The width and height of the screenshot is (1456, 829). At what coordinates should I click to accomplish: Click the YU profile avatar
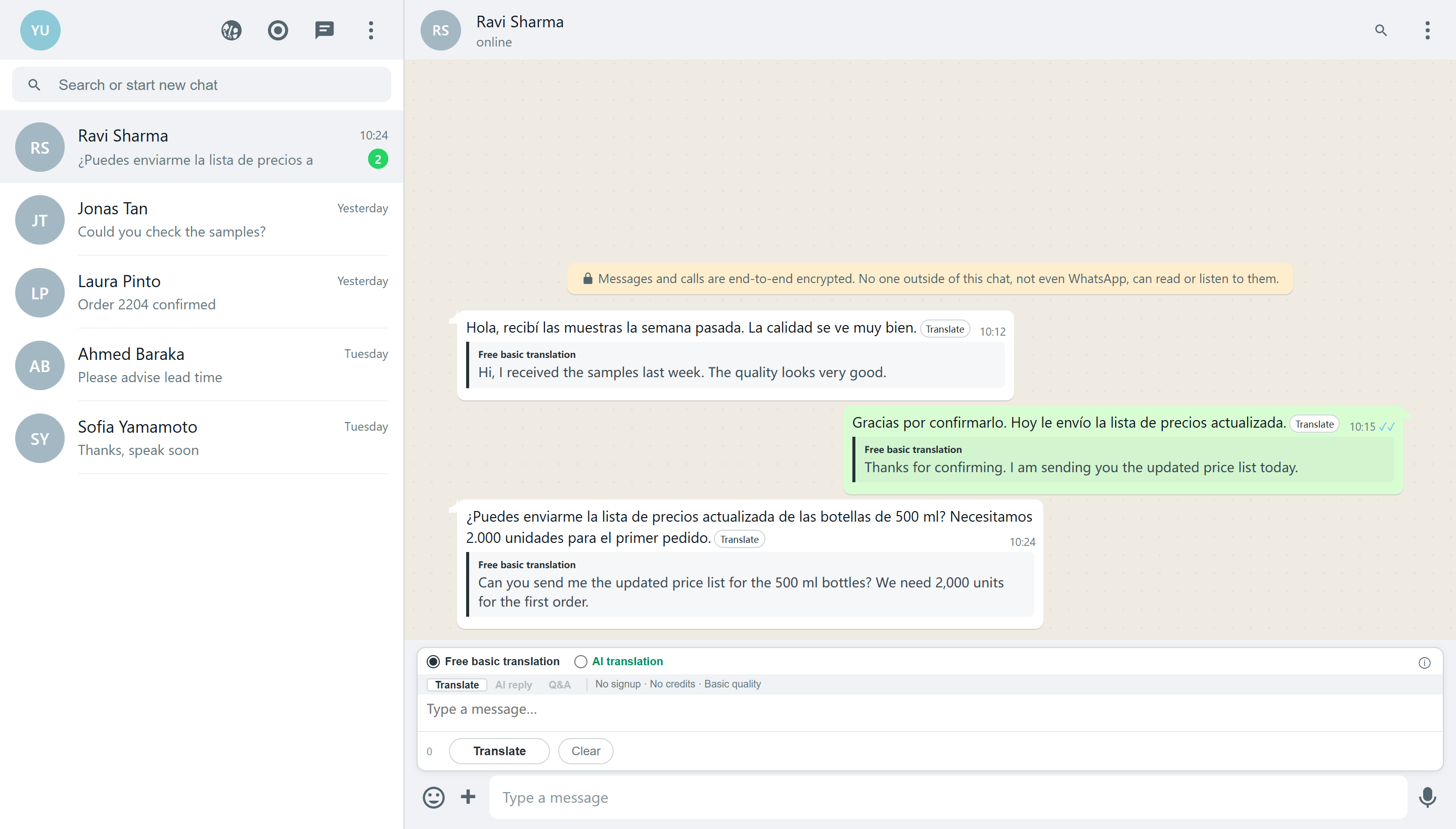pyautogui.click(x=40, y=30)
